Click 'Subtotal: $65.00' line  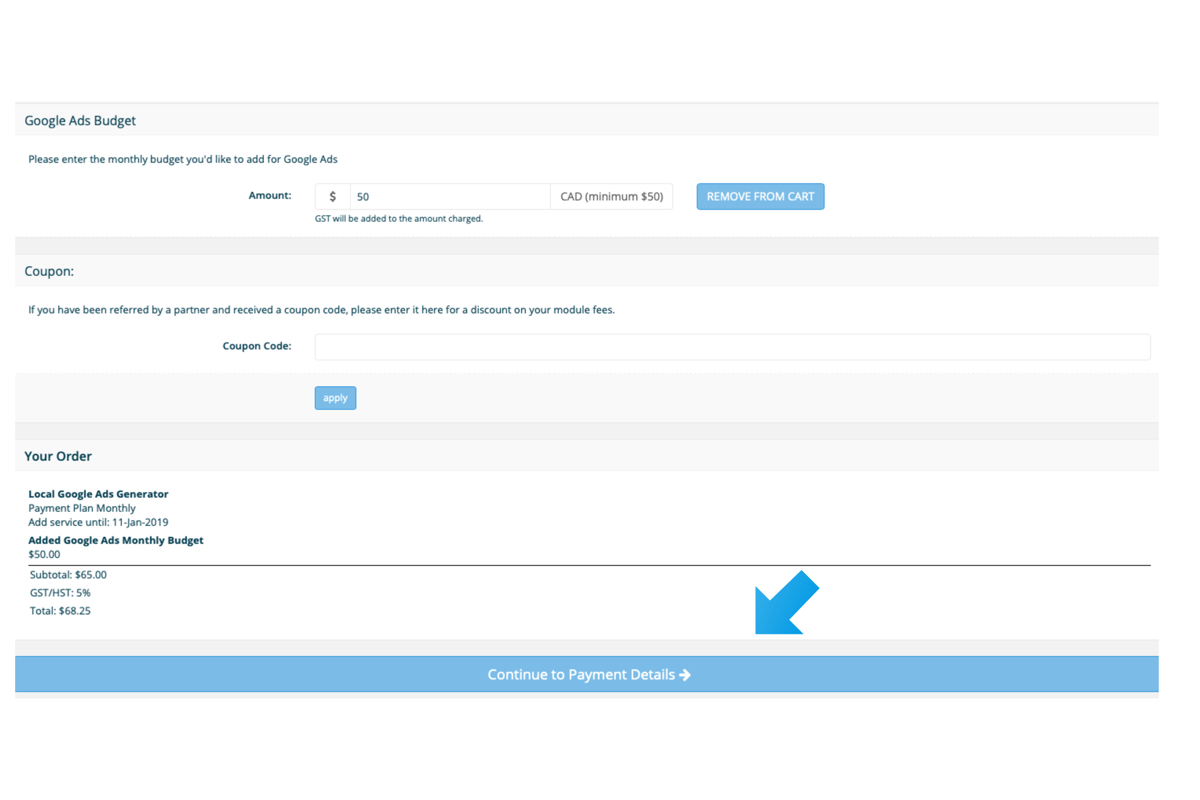click(x=68, y=575)
